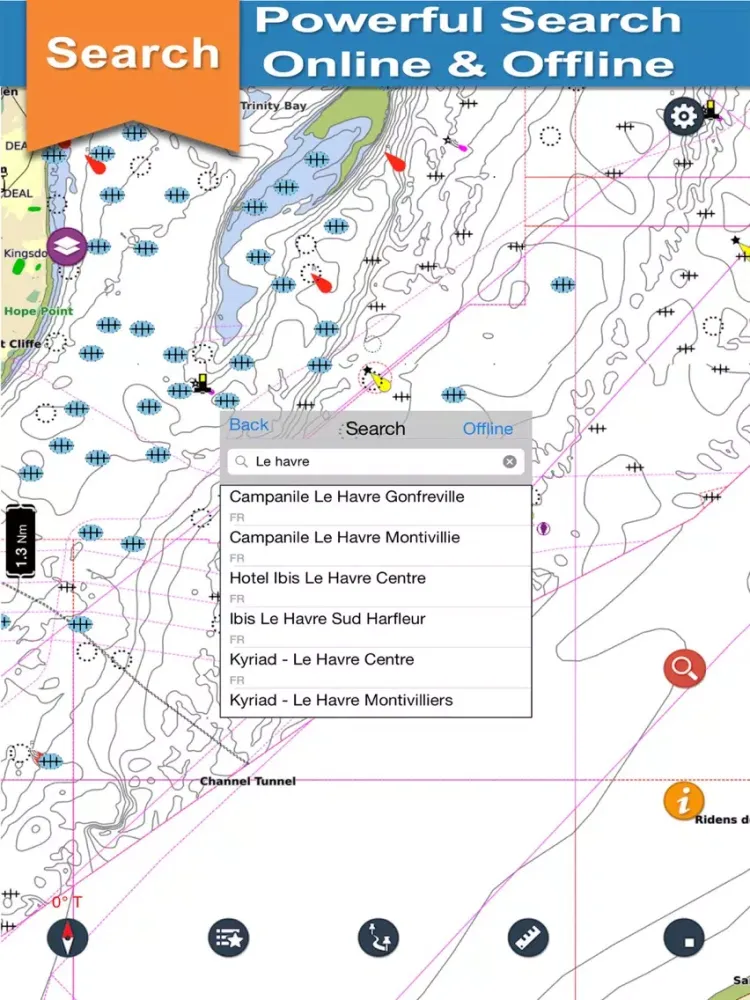Clear the search field text
This screenshot has height=1000, width=750.
(x=509, y=462)
